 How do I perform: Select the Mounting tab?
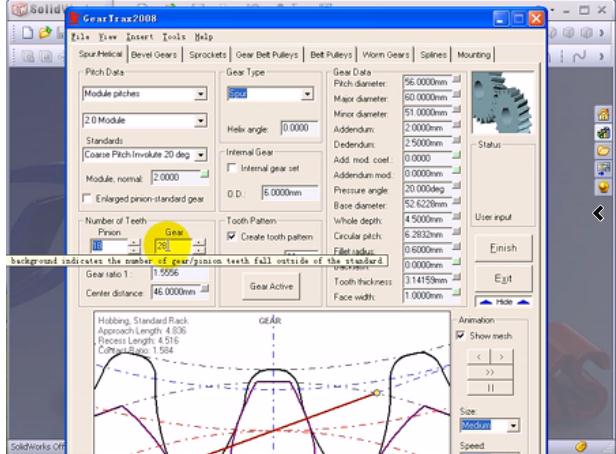coord(474,55)
